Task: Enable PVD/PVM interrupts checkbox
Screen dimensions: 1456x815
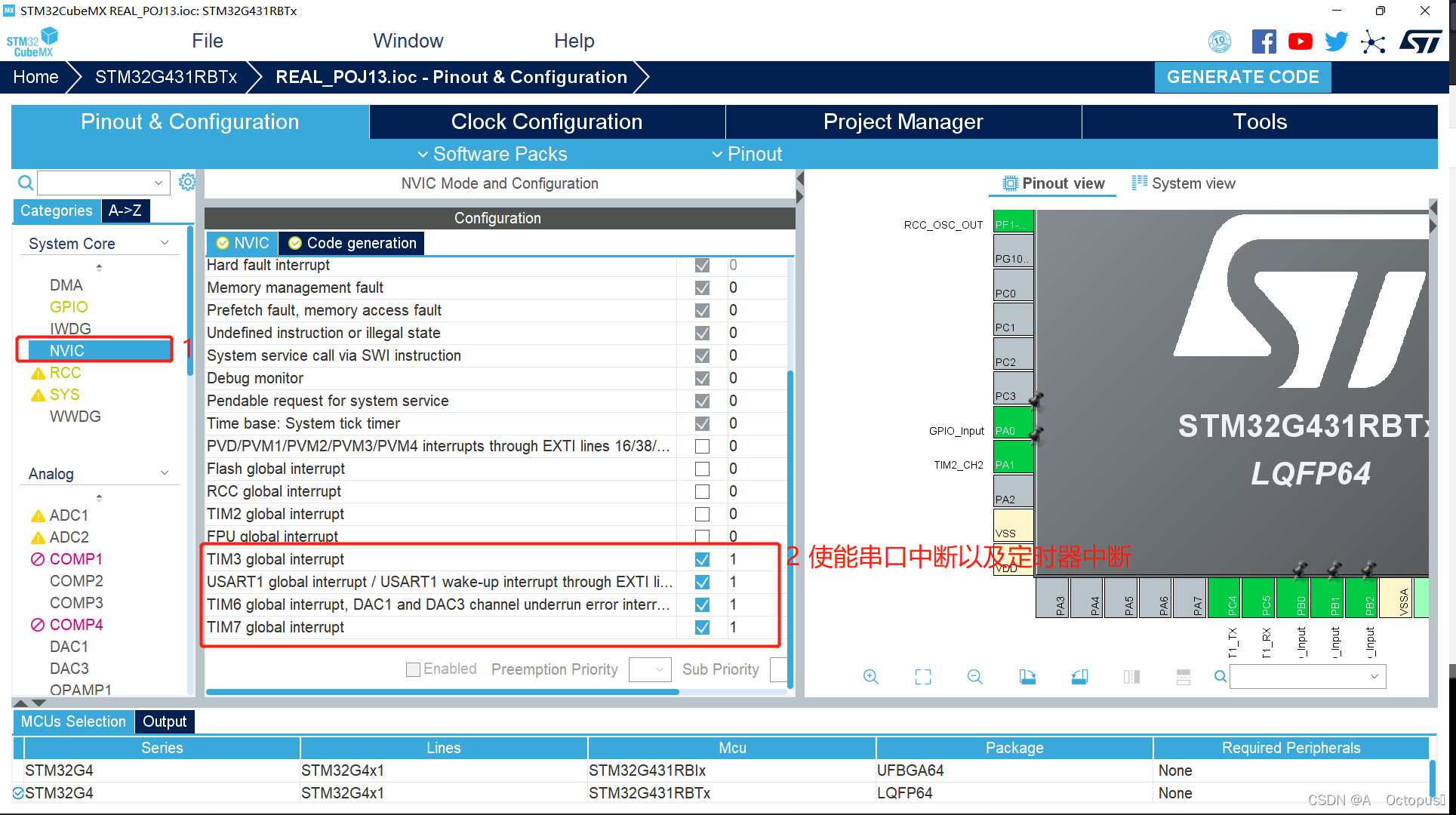Action: tap(702, 446)
